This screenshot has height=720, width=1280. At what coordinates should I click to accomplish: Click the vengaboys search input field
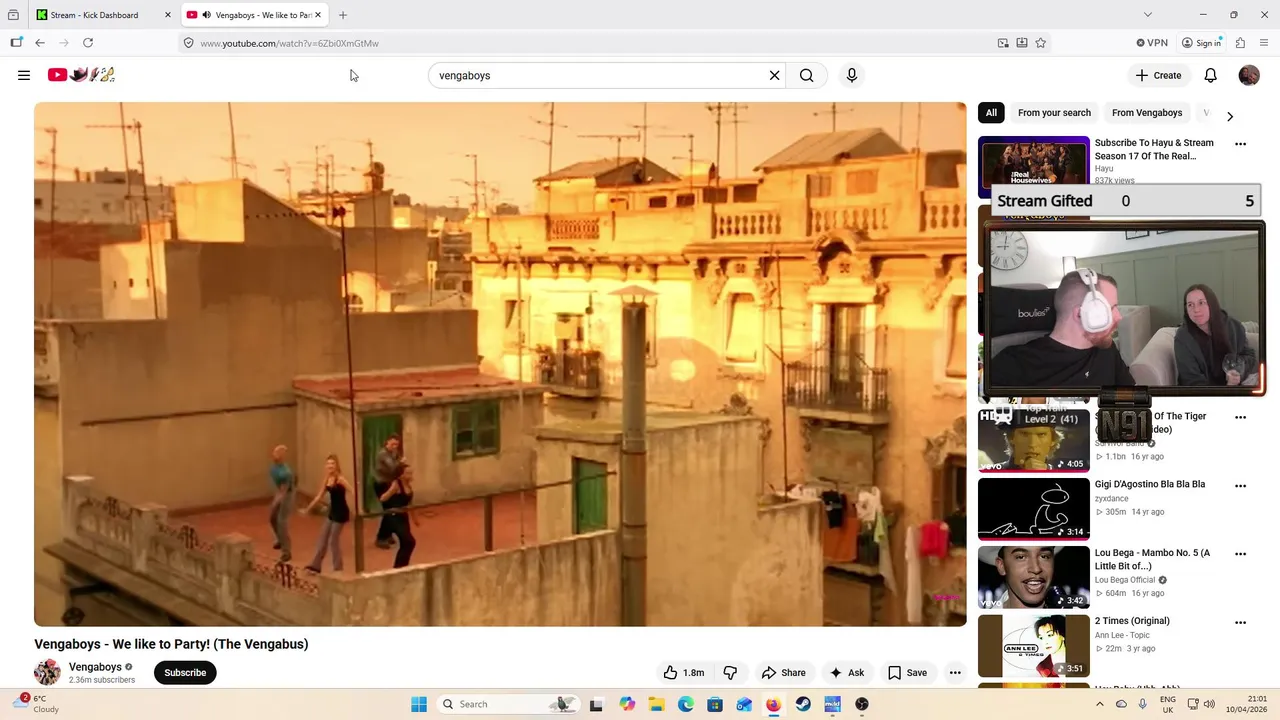598,75
